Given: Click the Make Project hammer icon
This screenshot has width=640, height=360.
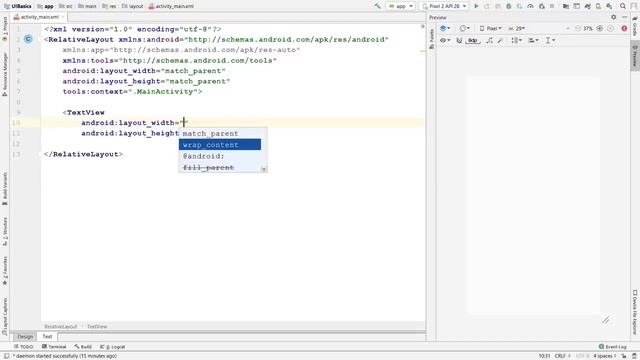Looking at the screenshot, I should coord(378,6).
